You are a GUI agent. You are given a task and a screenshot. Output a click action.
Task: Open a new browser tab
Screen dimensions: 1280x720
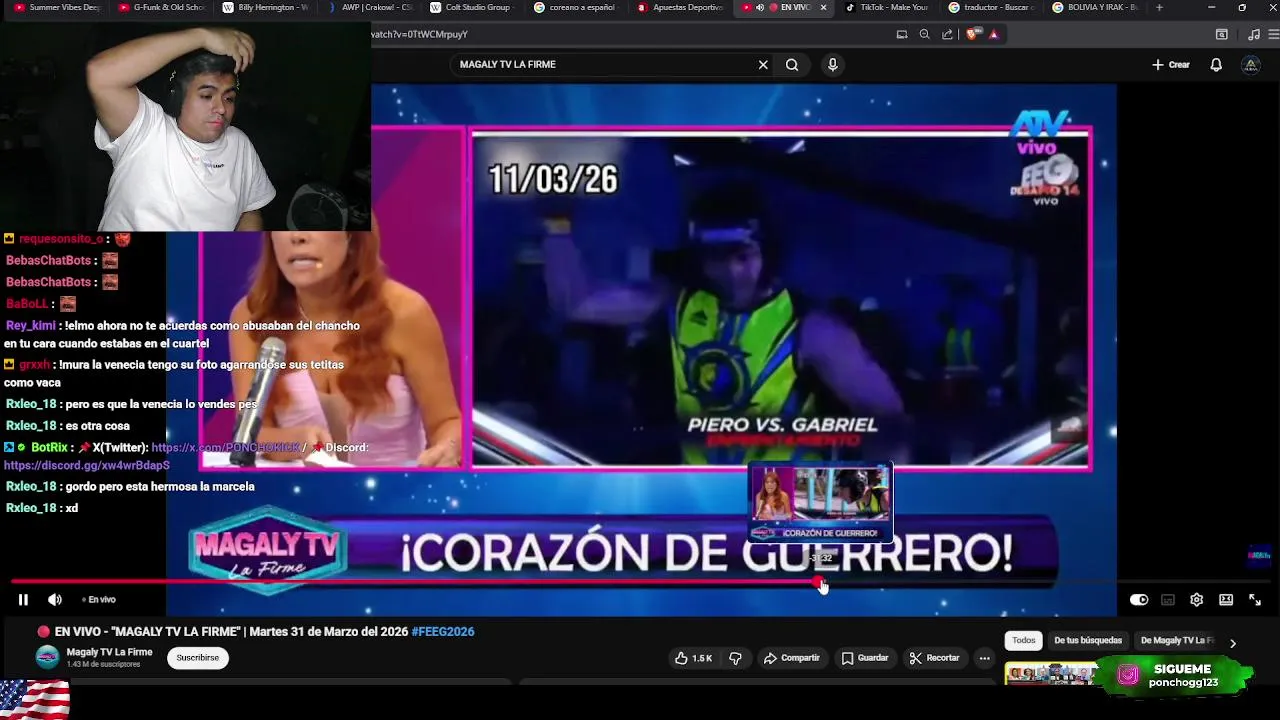(1159, 7)
